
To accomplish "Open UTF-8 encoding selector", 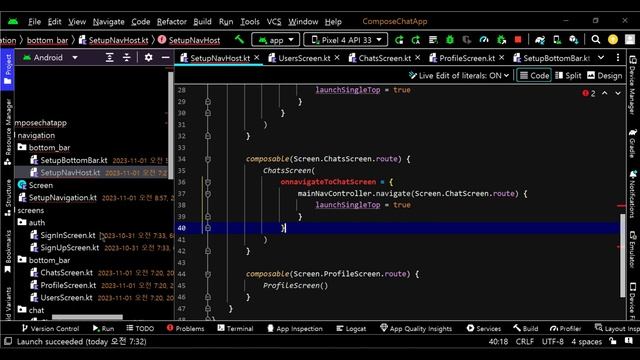I will point(553,342).
